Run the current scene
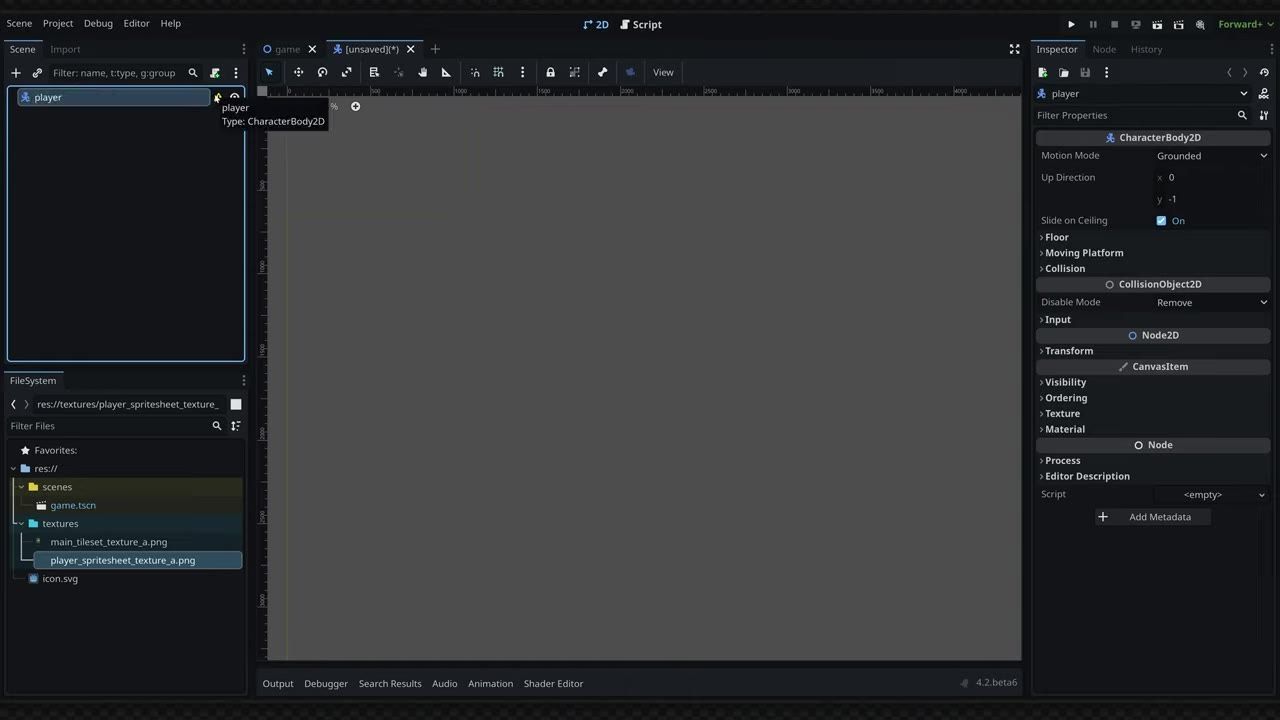This screenshot has height=720, width=1280. coord(1157,24)
